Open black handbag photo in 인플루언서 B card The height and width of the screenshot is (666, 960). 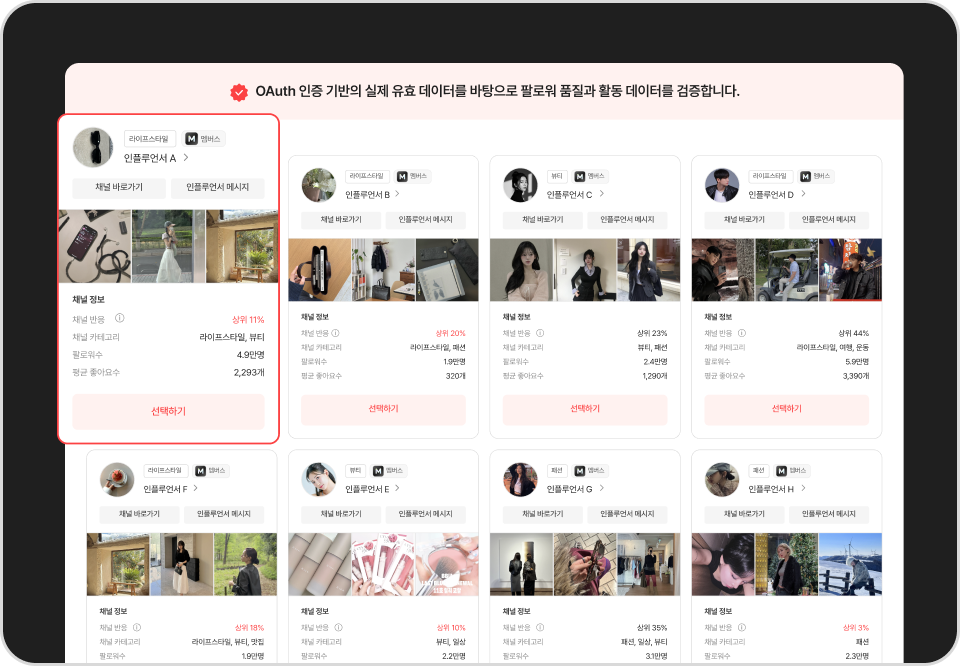(x=320, y=270)
